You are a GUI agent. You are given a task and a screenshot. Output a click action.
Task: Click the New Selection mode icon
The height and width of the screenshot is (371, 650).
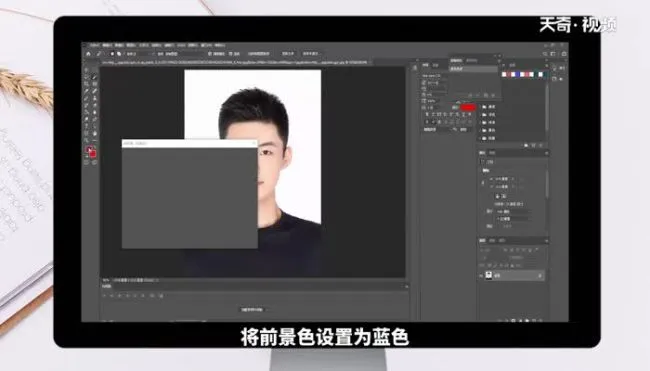[x=112, y=54]
